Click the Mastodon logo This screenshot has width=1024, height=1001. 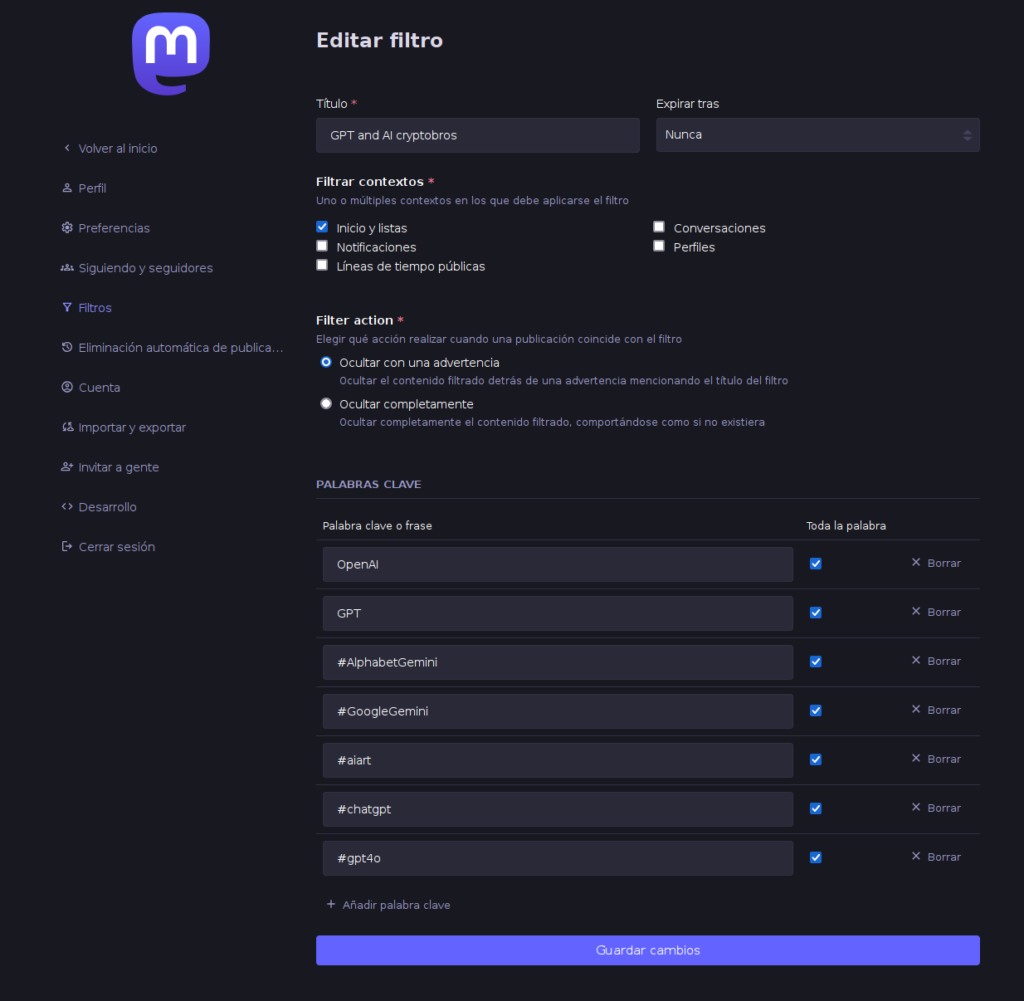click(x=171, y=54)
